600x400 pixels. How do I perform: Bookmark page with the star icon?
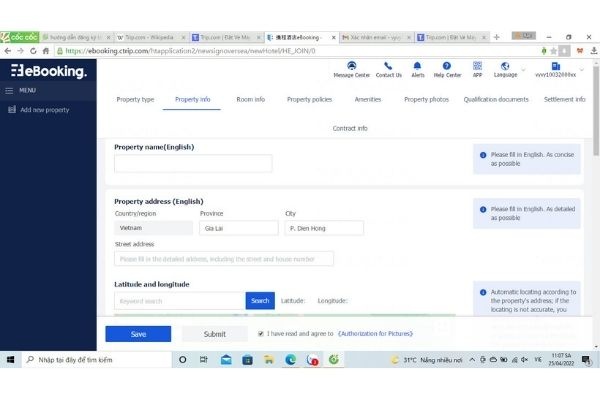click(554, 51)
